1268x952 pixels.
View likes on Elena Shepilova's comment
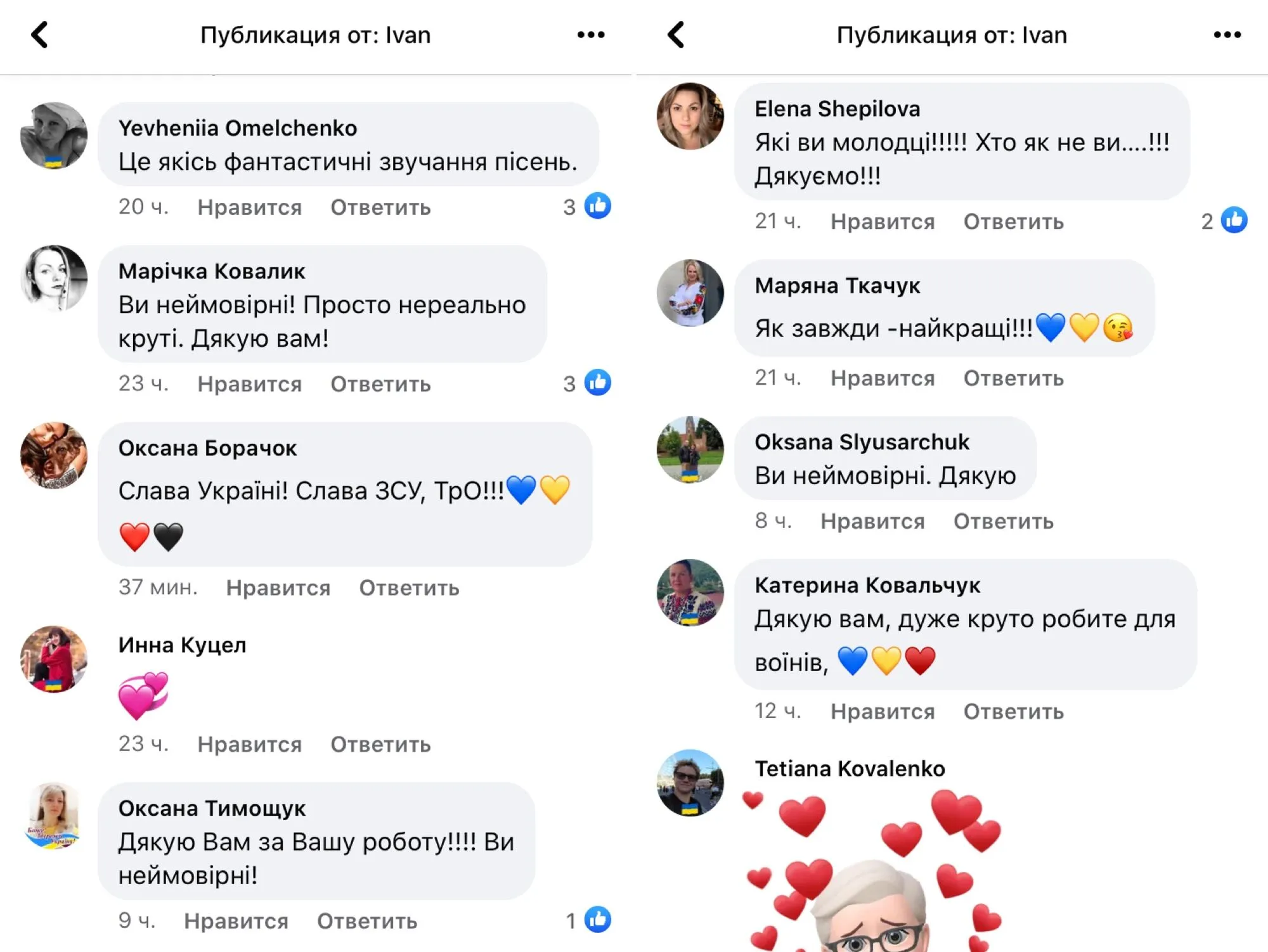(1224, 221)
